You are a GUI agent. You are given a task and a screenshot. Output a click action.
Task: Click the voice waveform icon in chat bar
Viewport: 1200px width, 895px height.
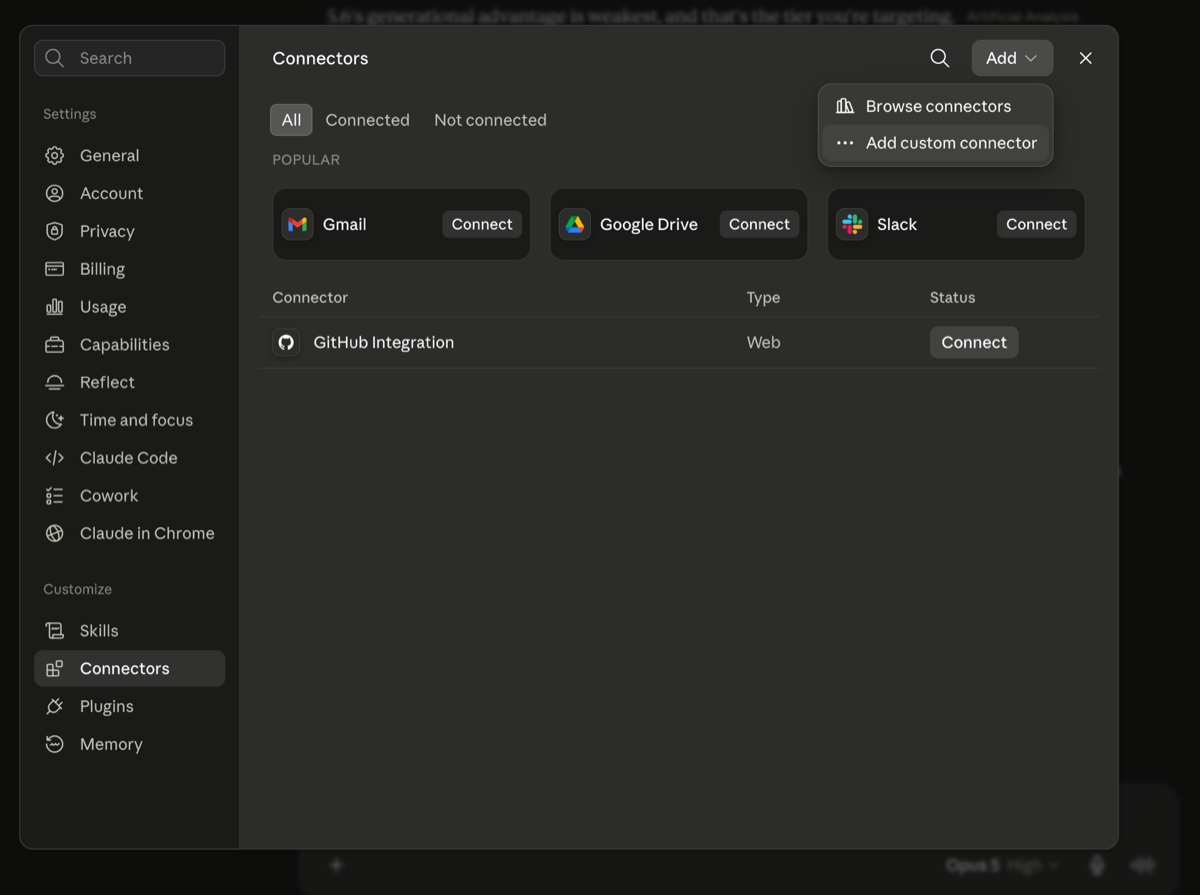1142,865
